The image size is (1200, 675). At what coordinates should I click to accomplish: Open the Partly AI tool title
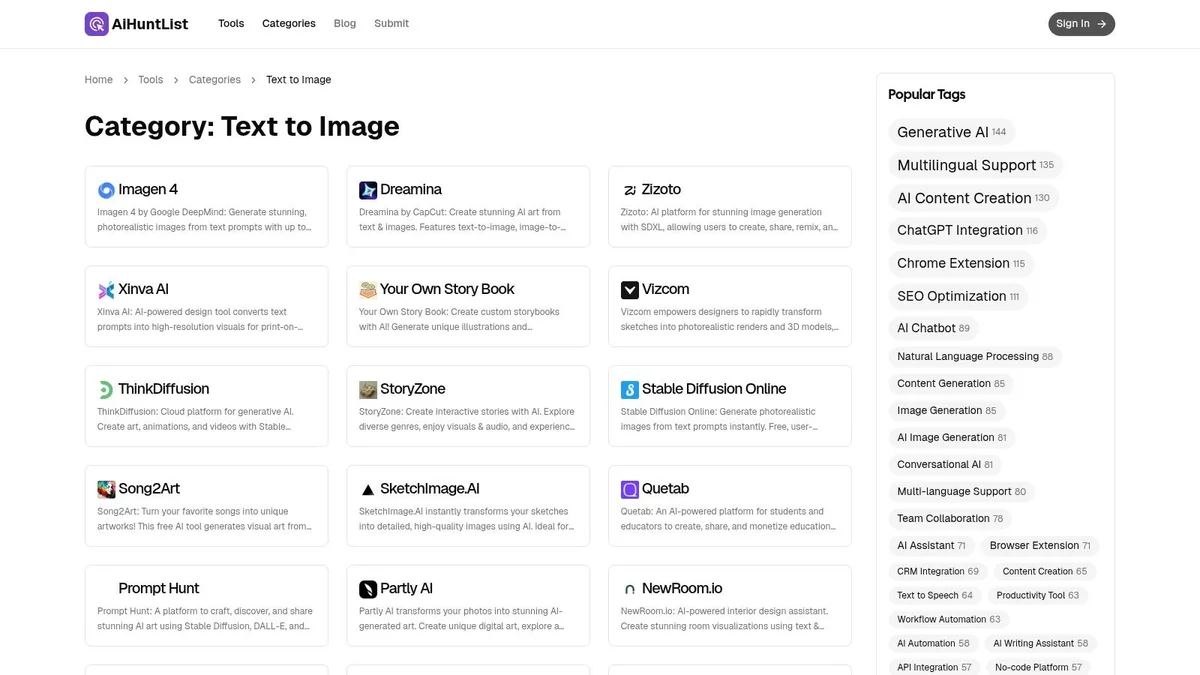click(406, 589)
